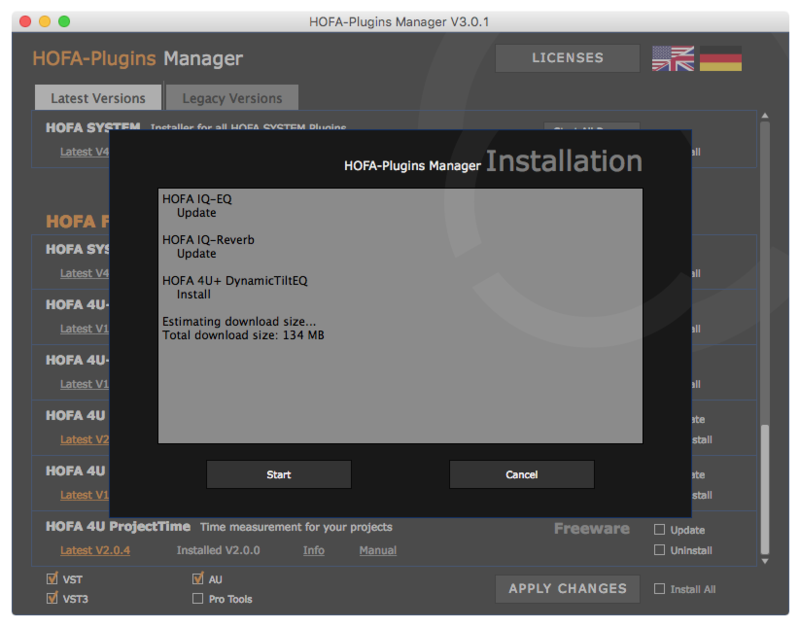Open the LICENSES button
Screen dimensions: 800x628
567,58
